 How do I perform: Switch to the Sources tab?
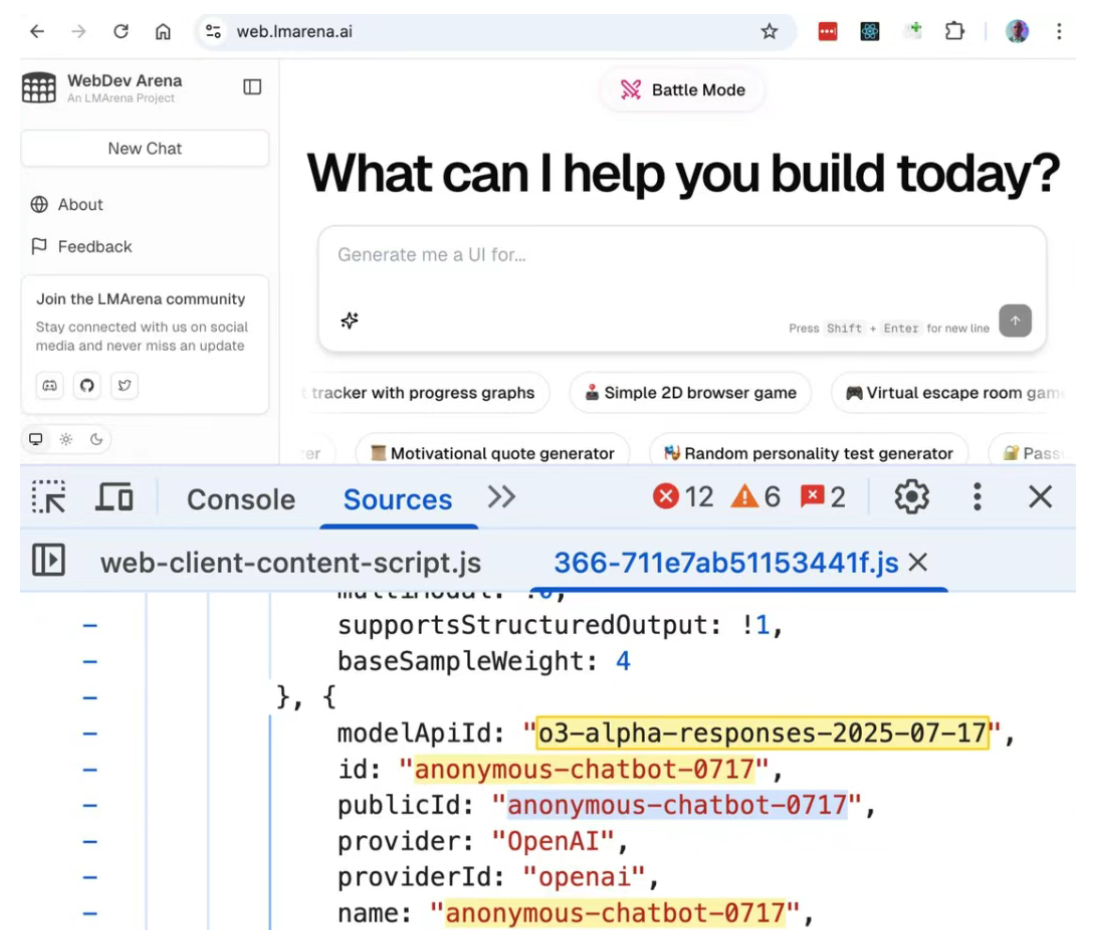click(x=398, y=500)
